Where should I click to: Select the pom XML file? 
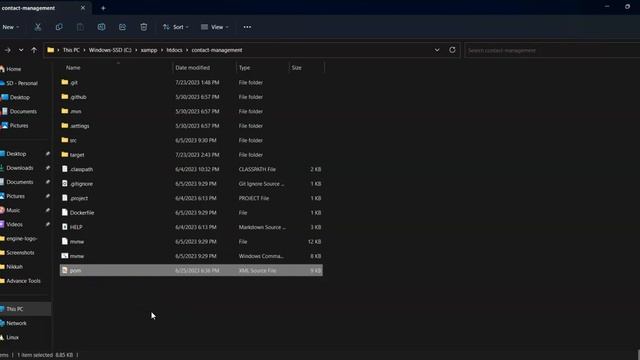[191, 270]
